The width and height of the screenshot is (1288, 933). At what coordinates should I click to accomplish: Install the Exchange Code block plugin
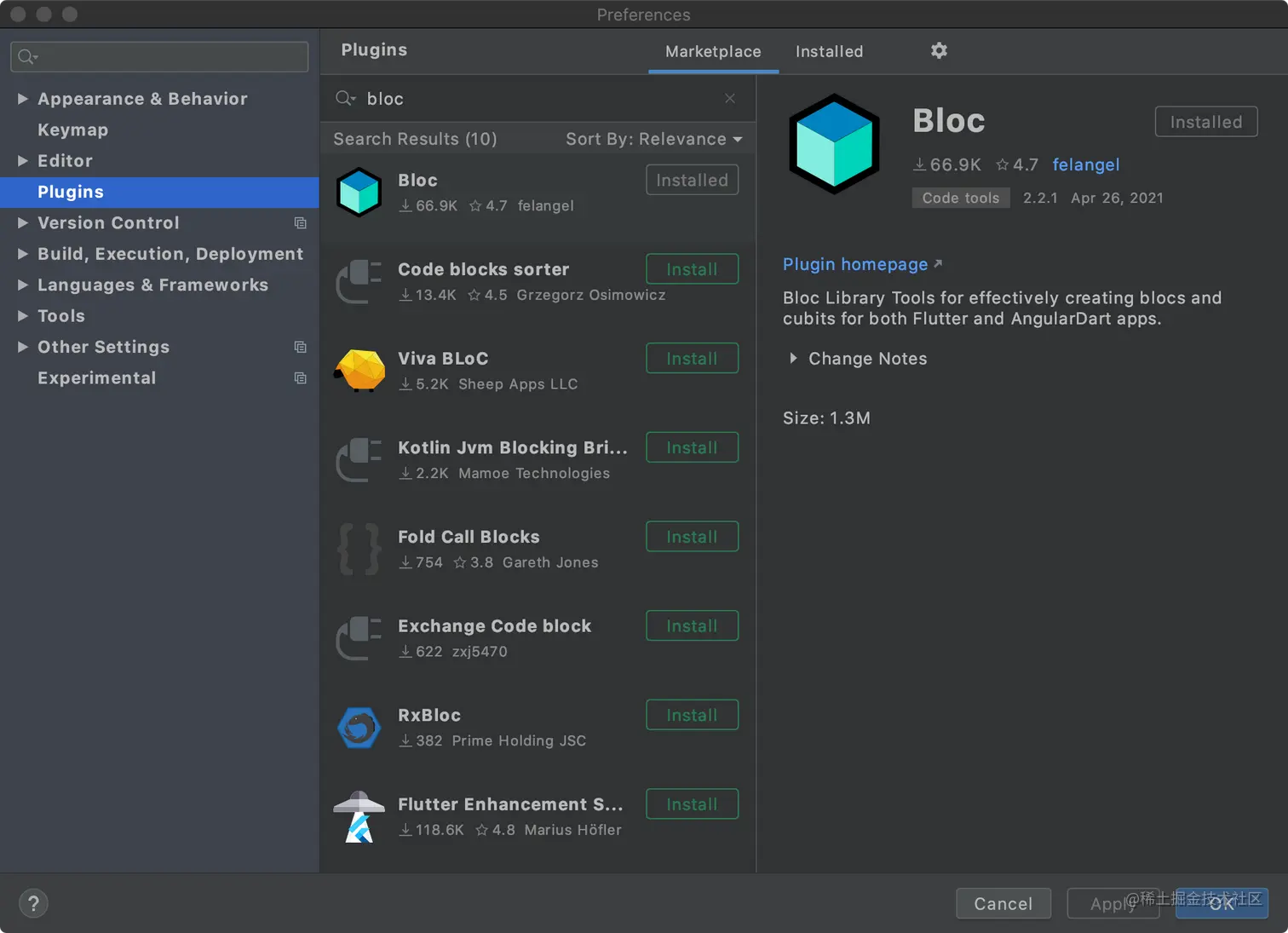coord(692,626)
